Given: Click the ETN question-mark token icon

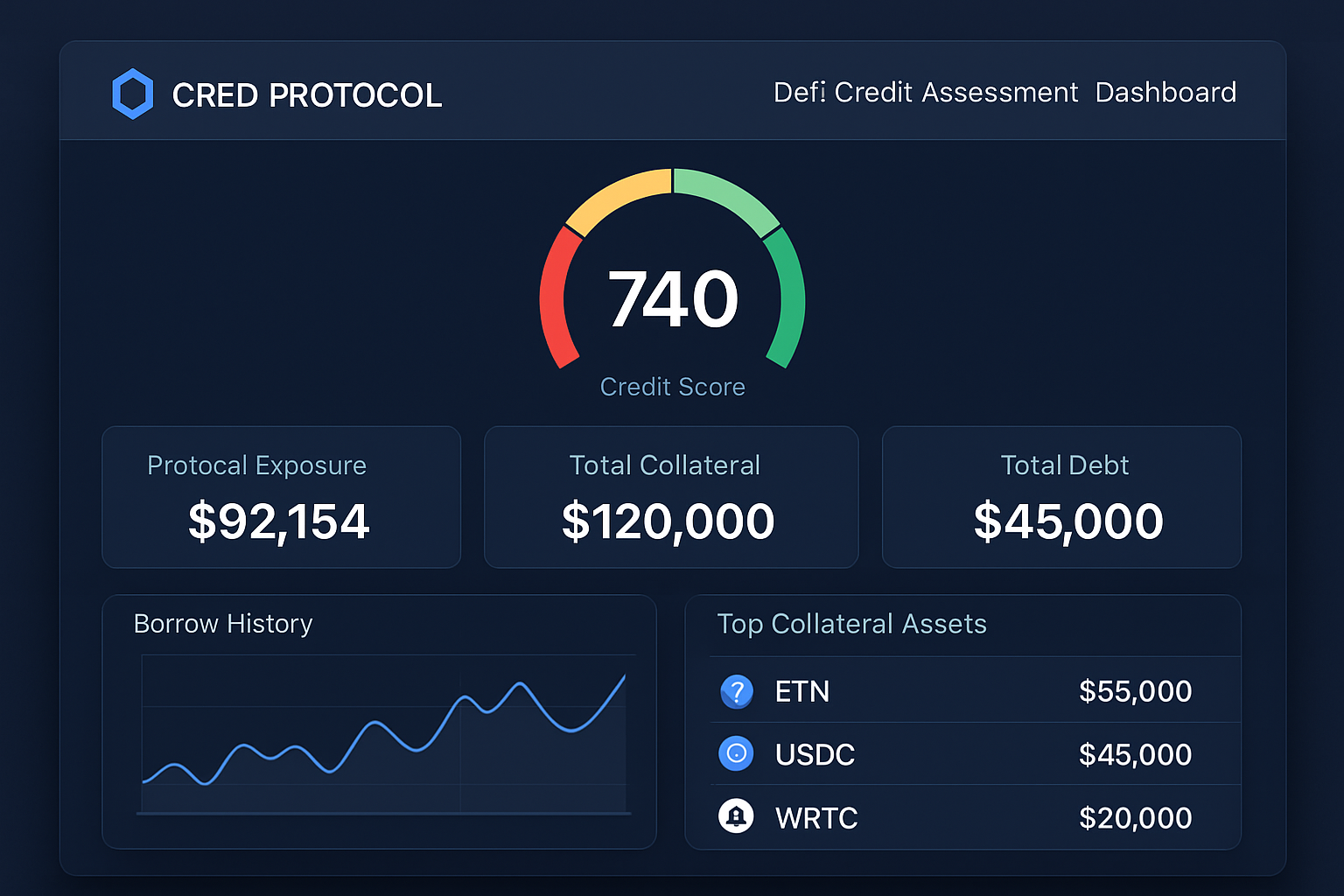Looking at the screenshot, I should coord(737,691).
